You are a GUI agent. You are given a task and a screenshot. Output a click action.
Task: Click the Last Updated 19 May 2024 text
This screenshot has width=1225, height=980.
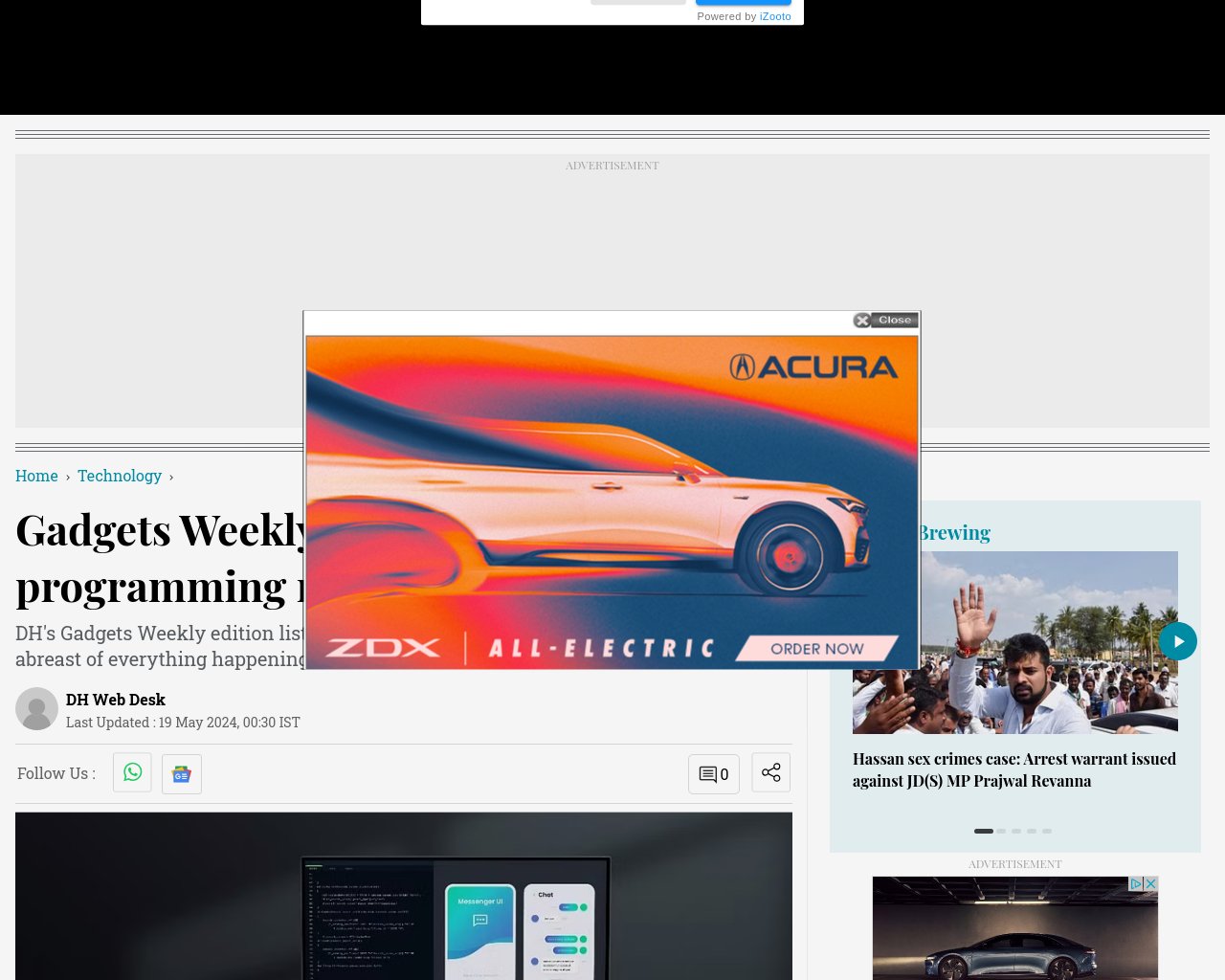pos(183,723)
